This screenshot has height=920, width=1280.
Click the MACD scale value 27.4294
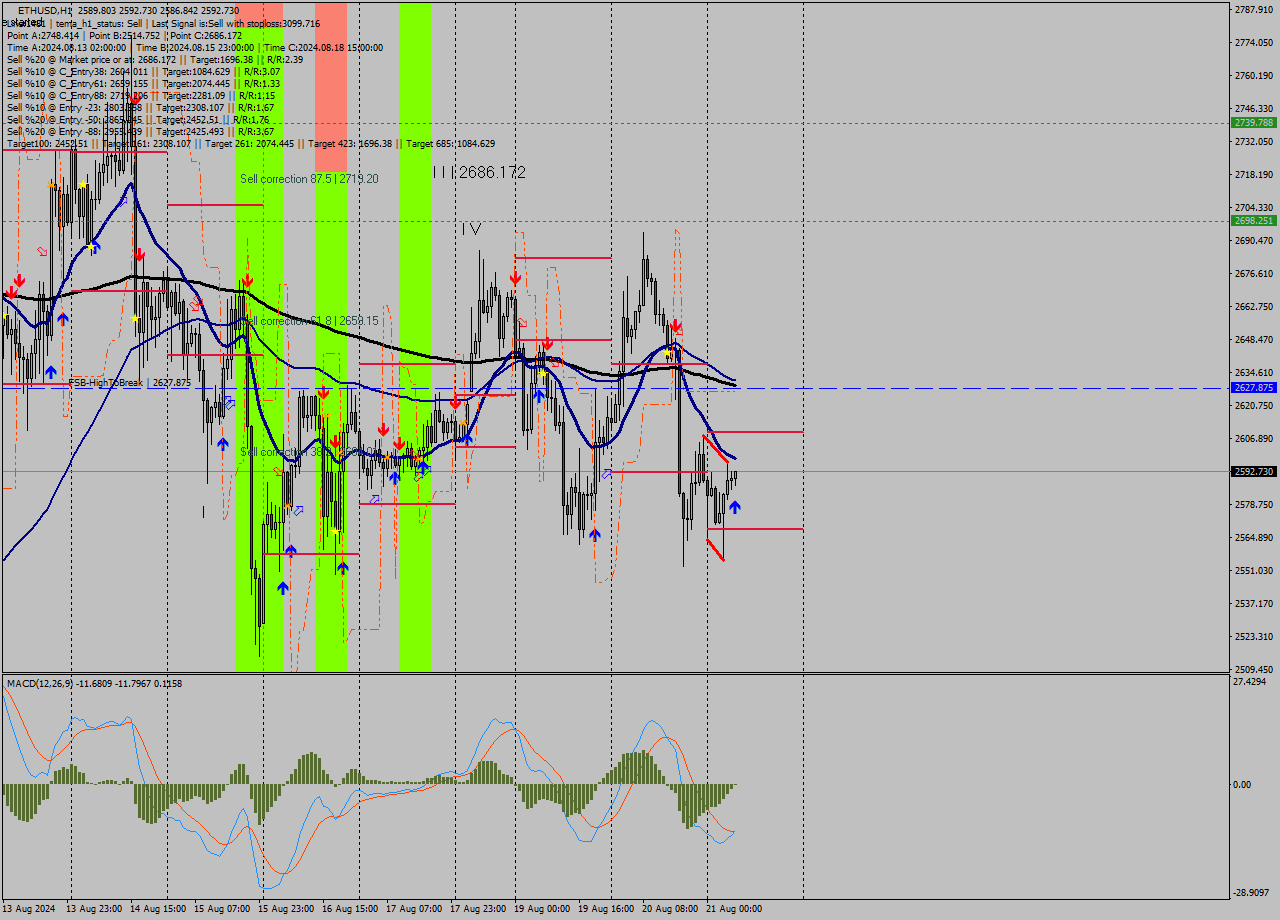pyautogui.click(x=1250, y=681)
